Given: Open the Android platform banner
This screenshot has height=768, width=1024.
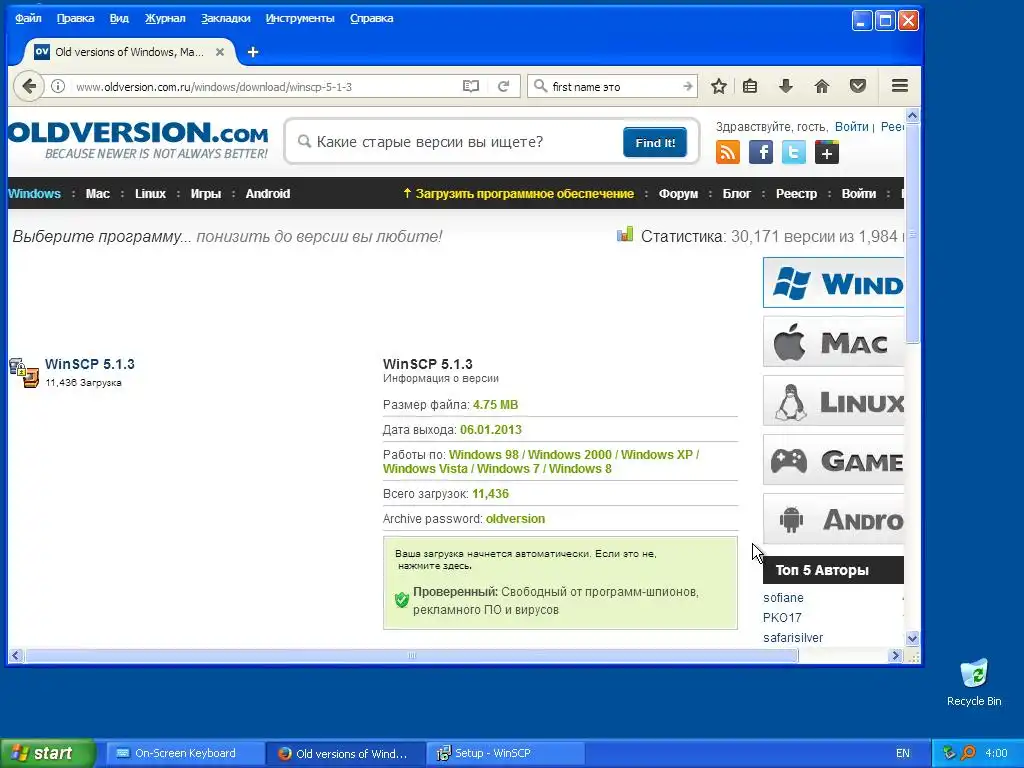Looking at the screenshot, I should (x=833, y=519).
